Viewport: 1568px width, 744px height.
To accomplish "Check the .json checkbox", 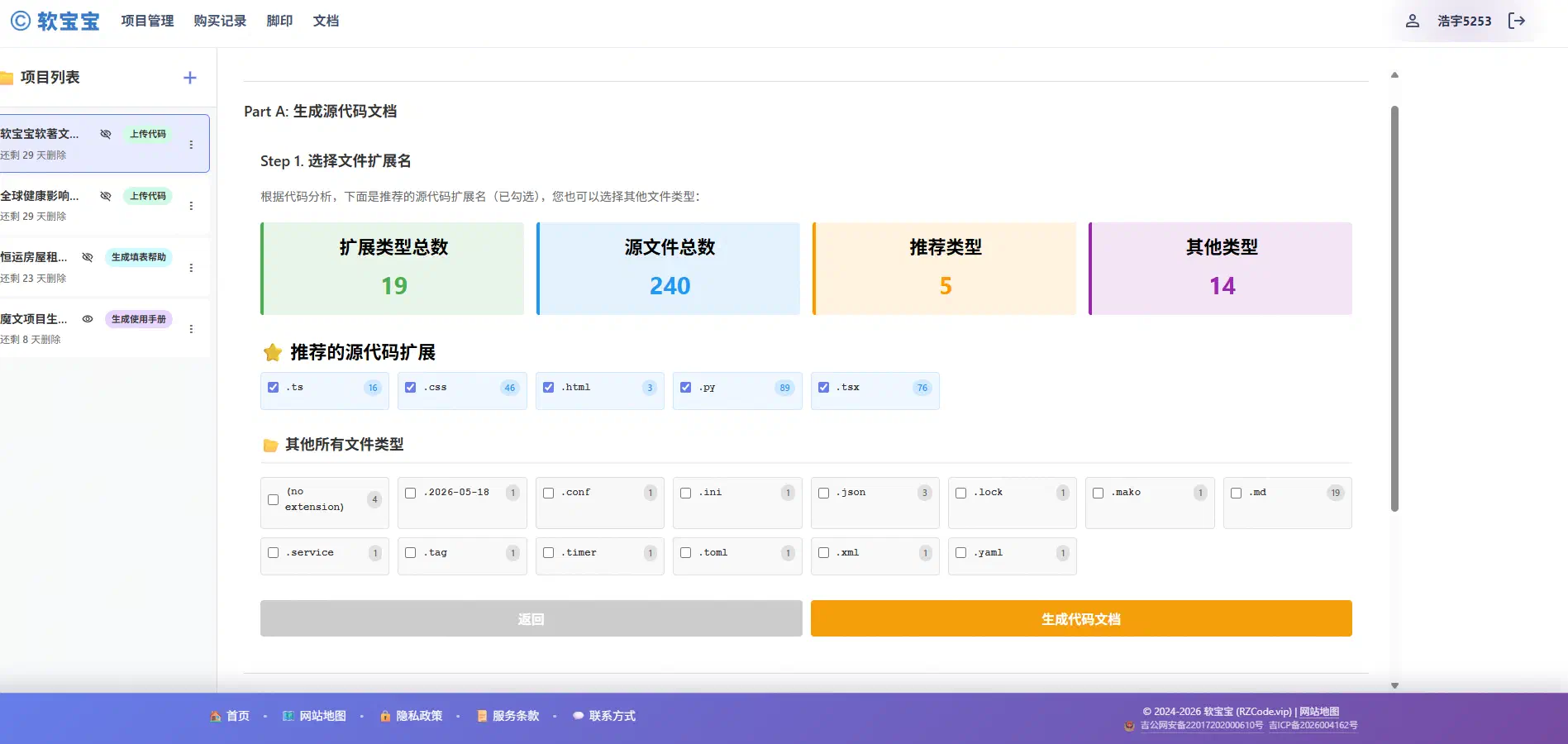I will [x=824, y=493].
